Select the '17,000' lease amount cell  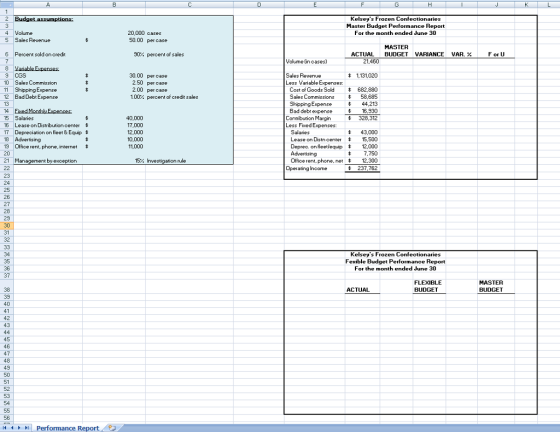click(135, 125)
